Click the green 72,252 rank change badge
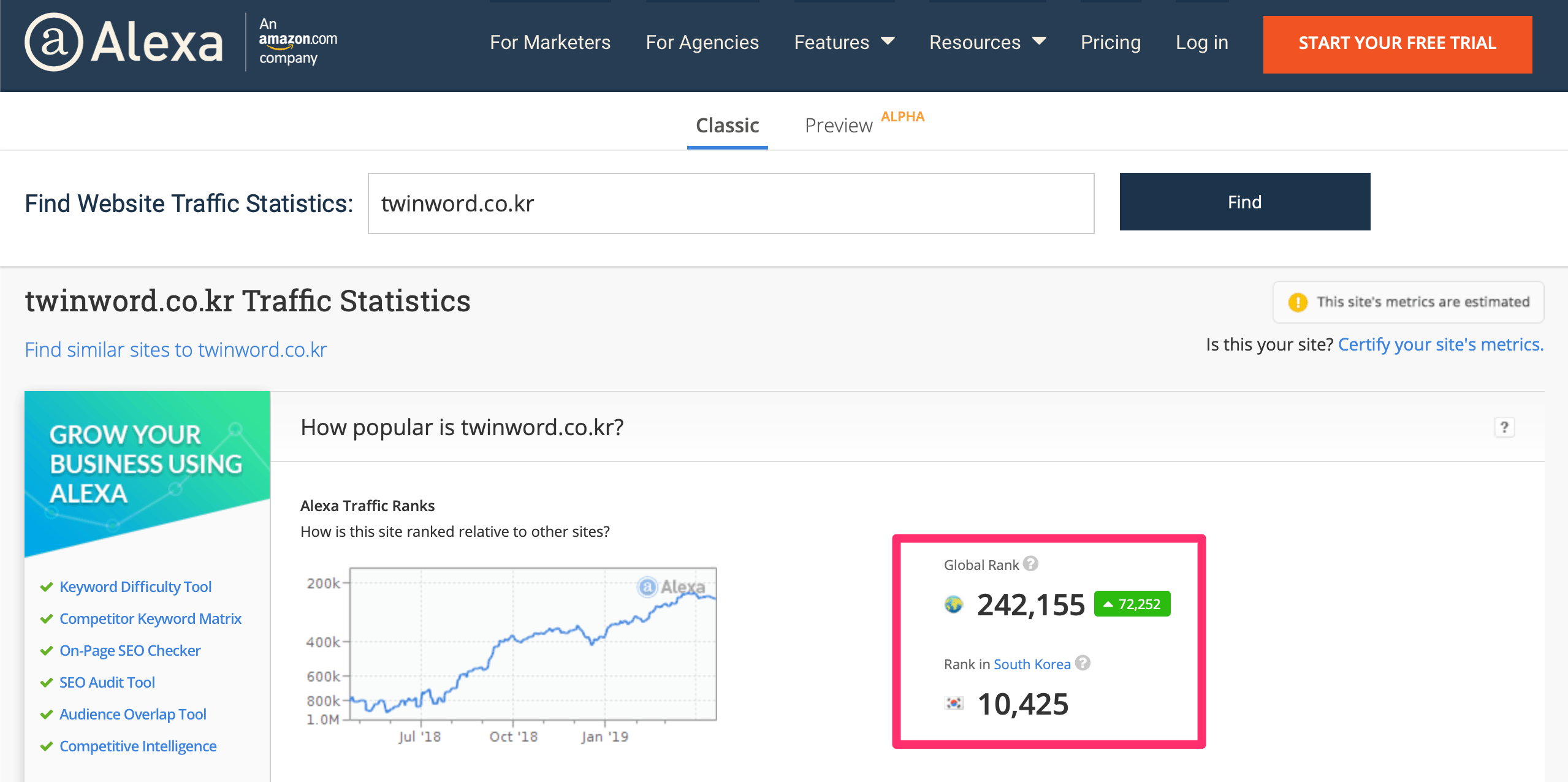 pos(1132,604)
